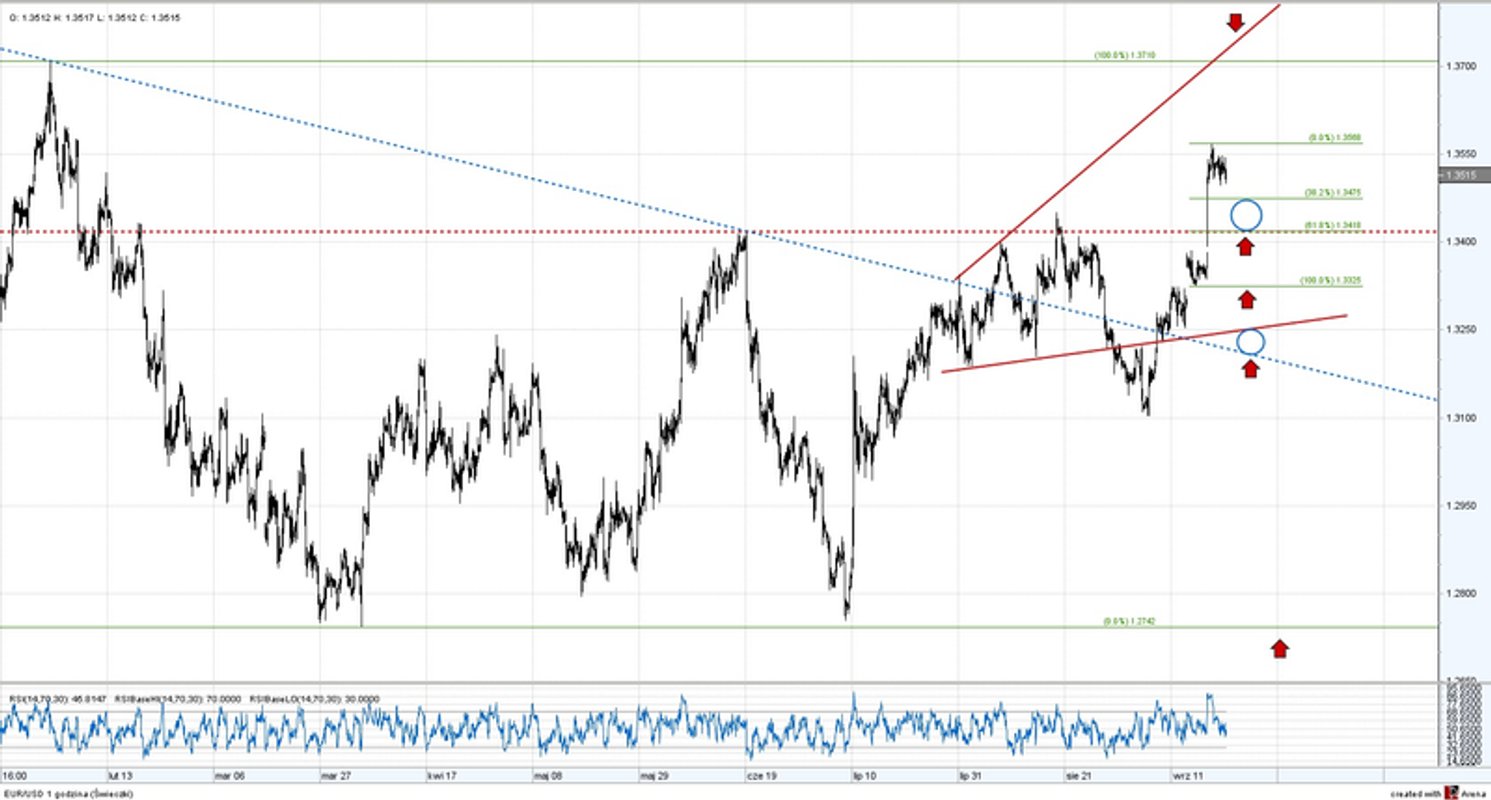Select the (61.8%) 1.3418 Fibonacci label
This screenshot has height=800, width=1491.
click(1332, 224)
